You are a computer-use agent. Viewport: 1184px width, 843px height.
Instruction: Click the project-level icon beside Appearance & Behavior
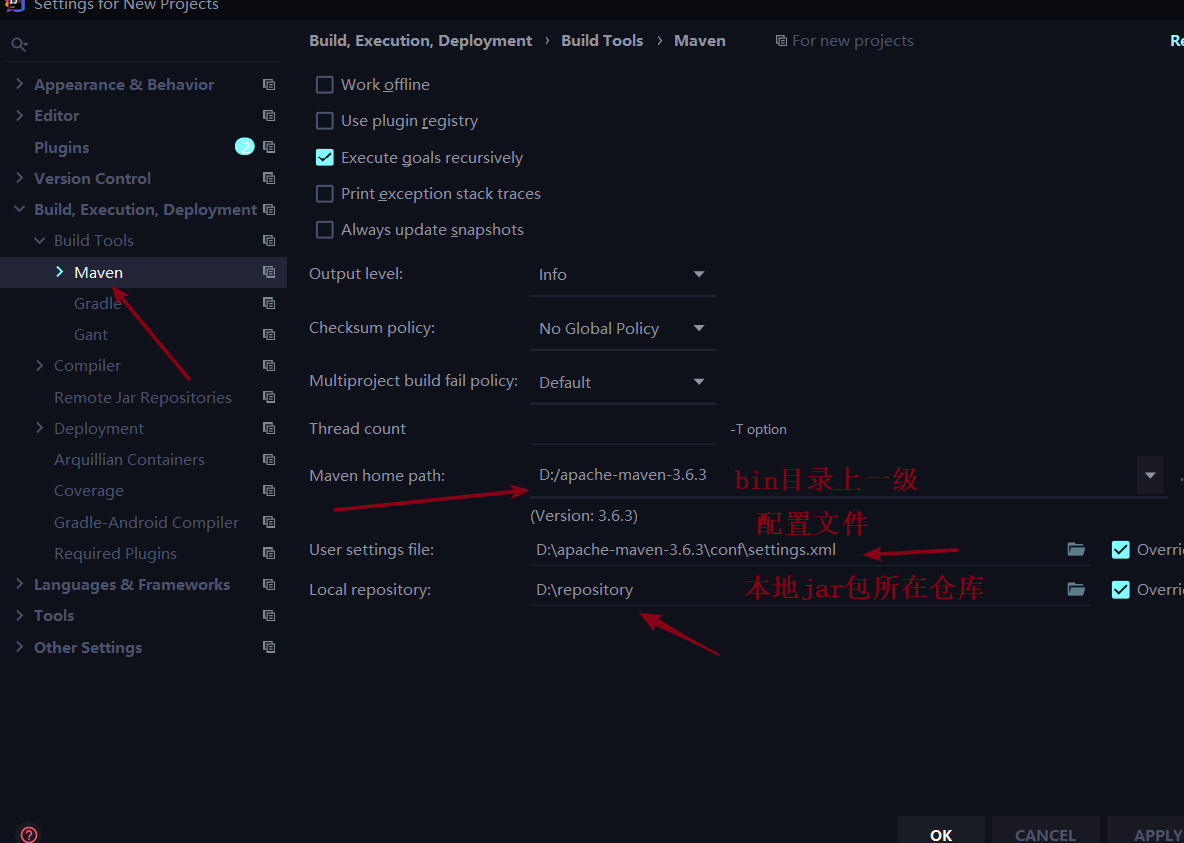[x=269, y=85]
